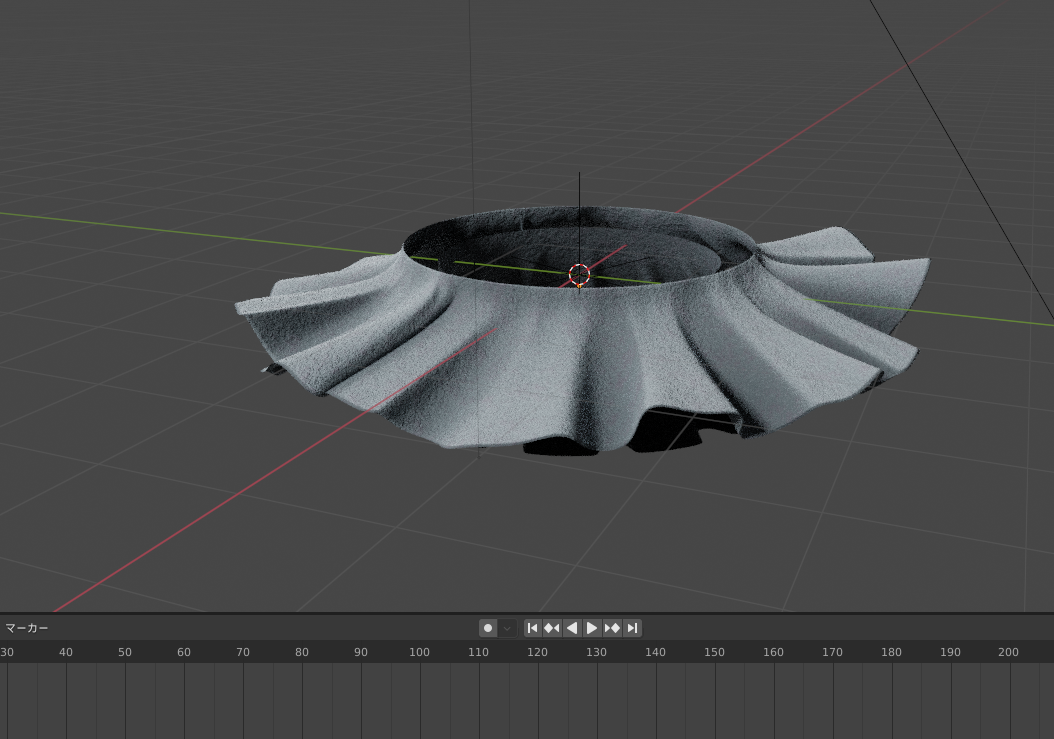Jump to the next keyframe
The height and width of the screenshot is (739, 1054).
click(x=612, y=628)
